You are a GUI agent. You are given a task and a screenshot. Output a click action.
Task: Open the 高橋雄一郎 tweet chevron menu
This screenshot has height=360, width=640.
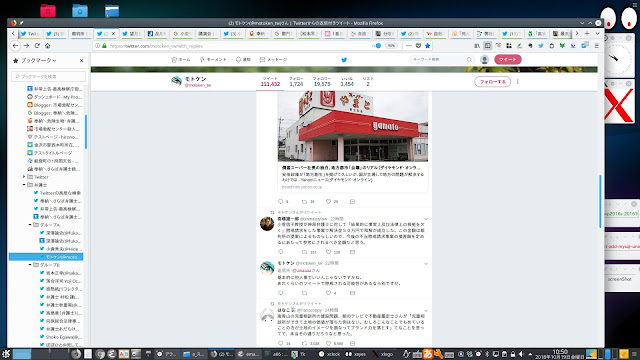tap(426, 219)
